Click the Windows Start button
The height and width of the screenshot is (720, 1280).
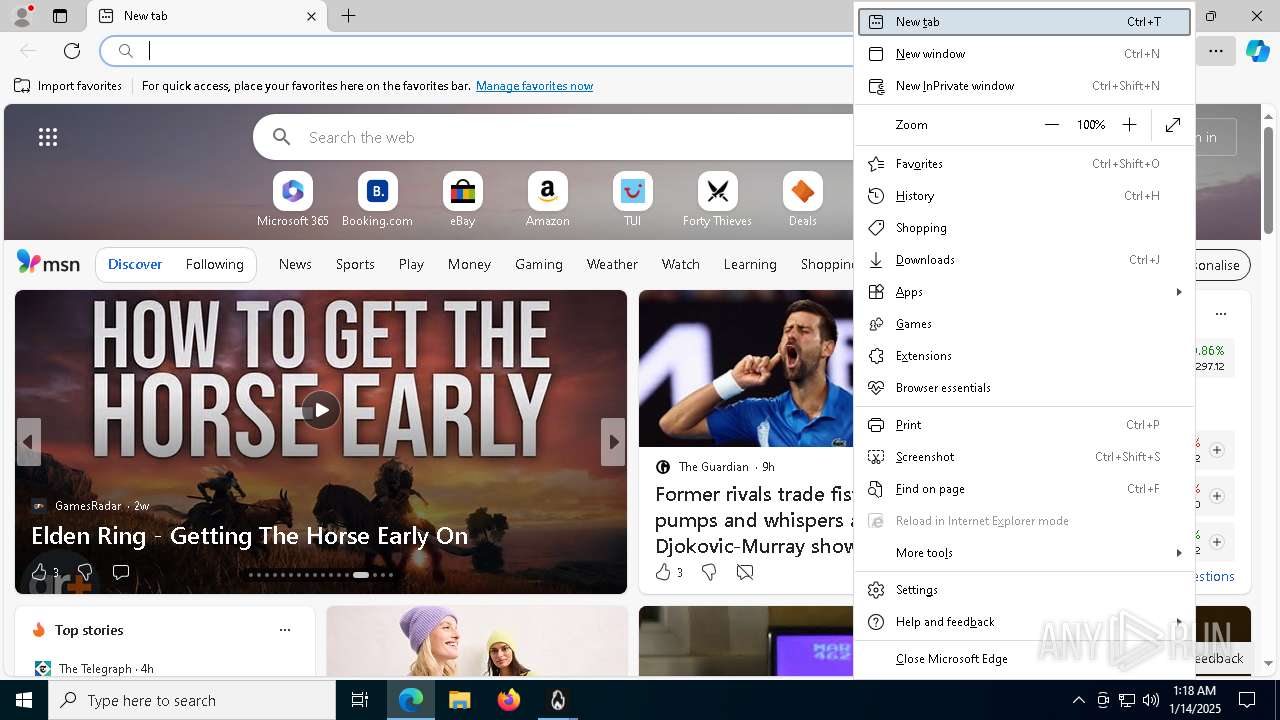coord(24,700)
